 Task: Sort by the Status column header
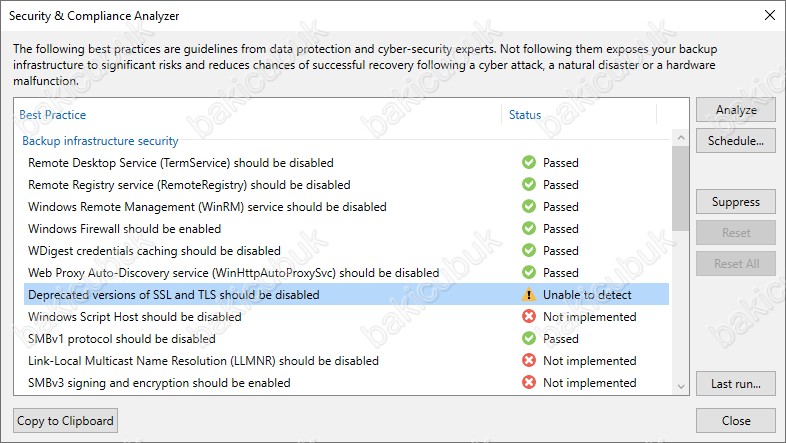[x=525, y=115]
